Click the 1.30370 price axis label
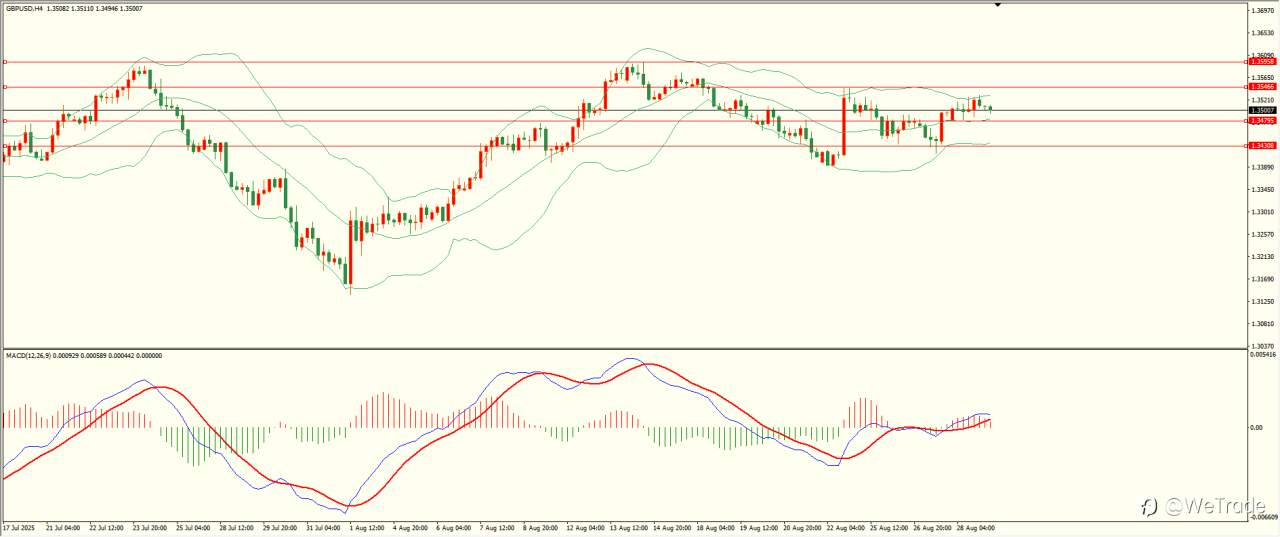This screenshot has height=537, width=1280. pyautogui.click(x=1263, y=346)
